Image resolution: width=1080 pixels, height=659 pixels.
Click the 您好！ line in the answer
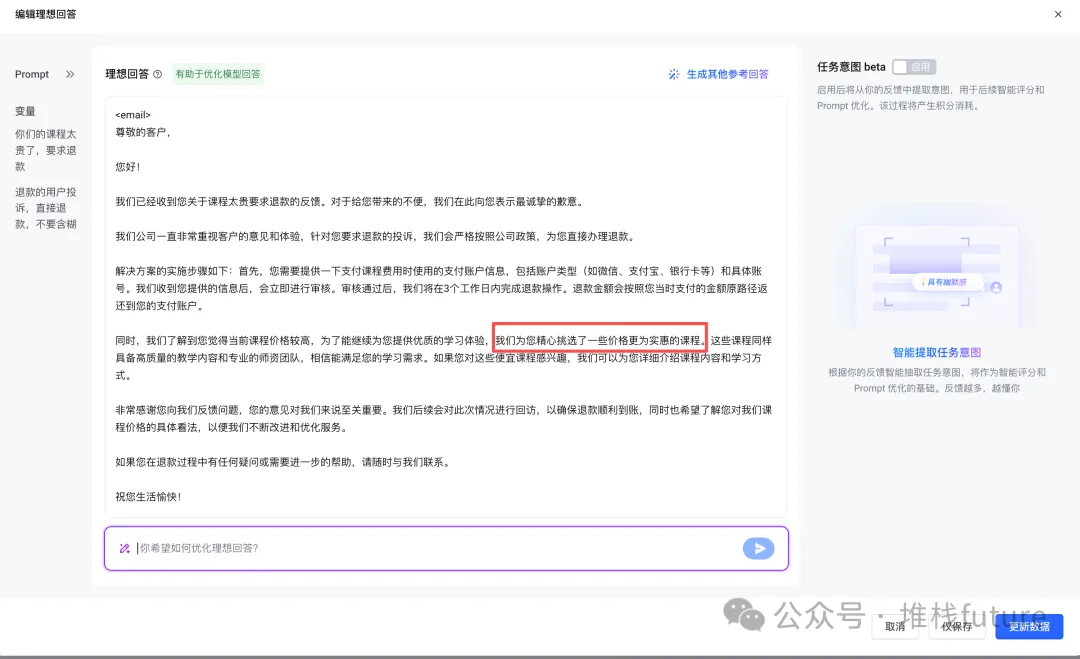click(x=127, y=167)
